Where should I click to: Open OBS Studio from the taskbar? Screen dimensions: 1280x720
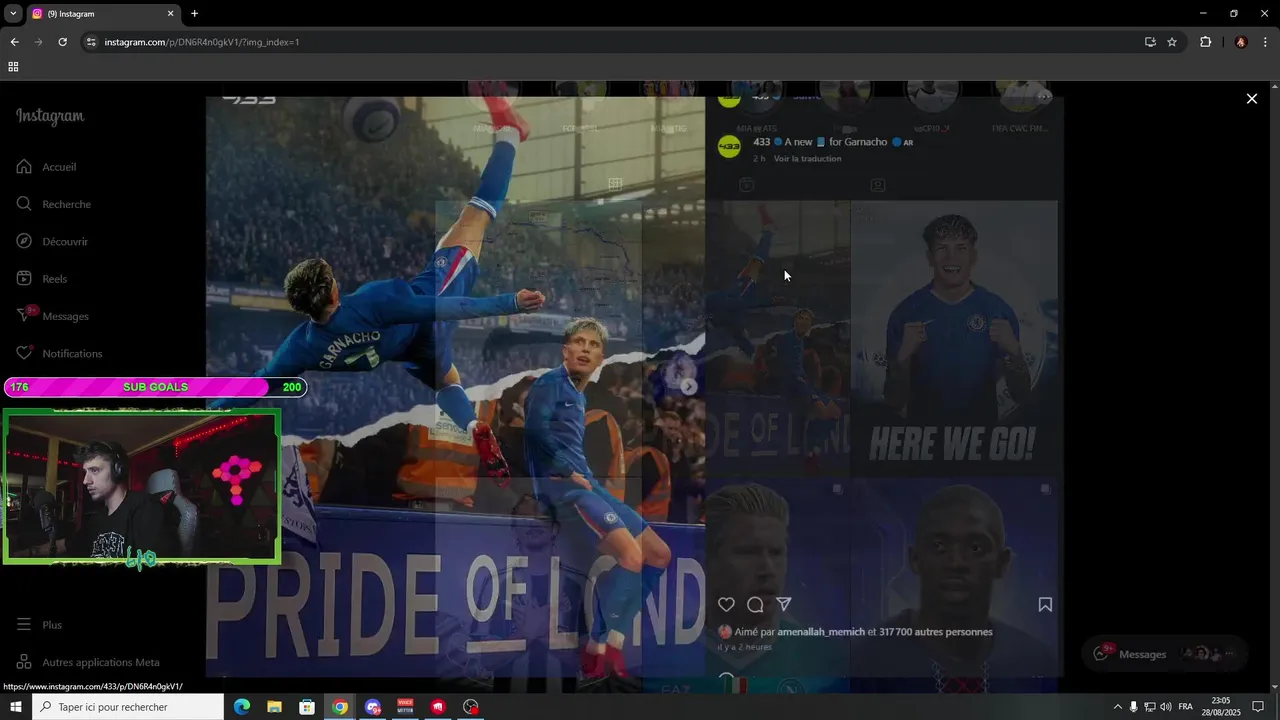[x=471, y=707]
